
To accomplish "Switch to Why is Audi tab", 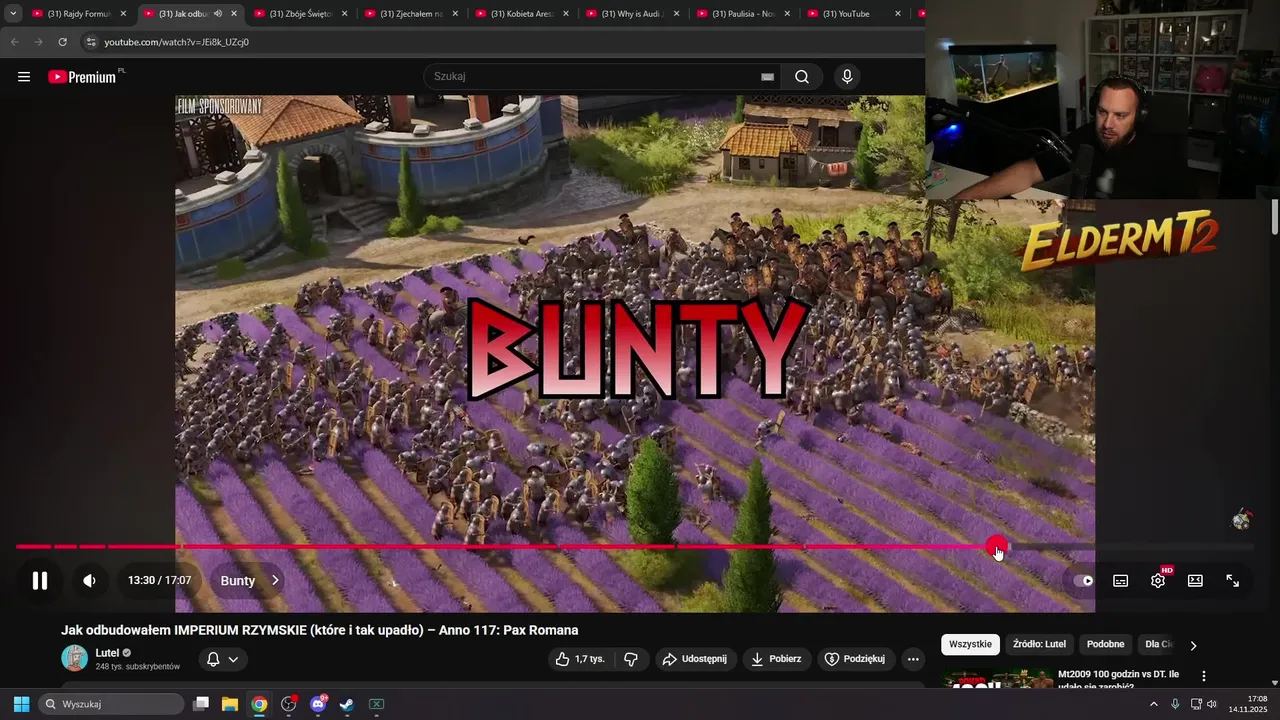I will pos(634,14).
